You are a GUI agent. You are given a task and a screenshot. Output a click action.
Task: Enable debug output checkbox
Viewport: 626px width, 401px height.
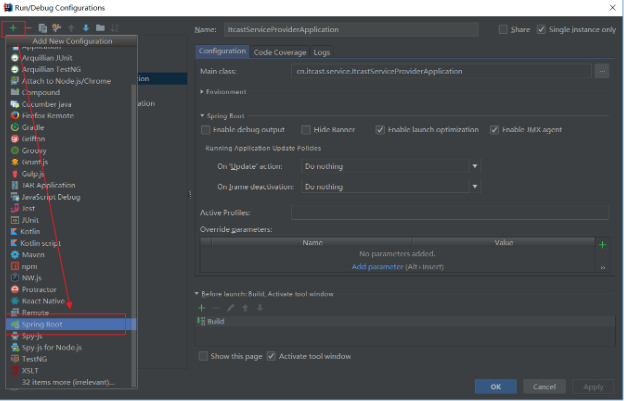point(206,130)
